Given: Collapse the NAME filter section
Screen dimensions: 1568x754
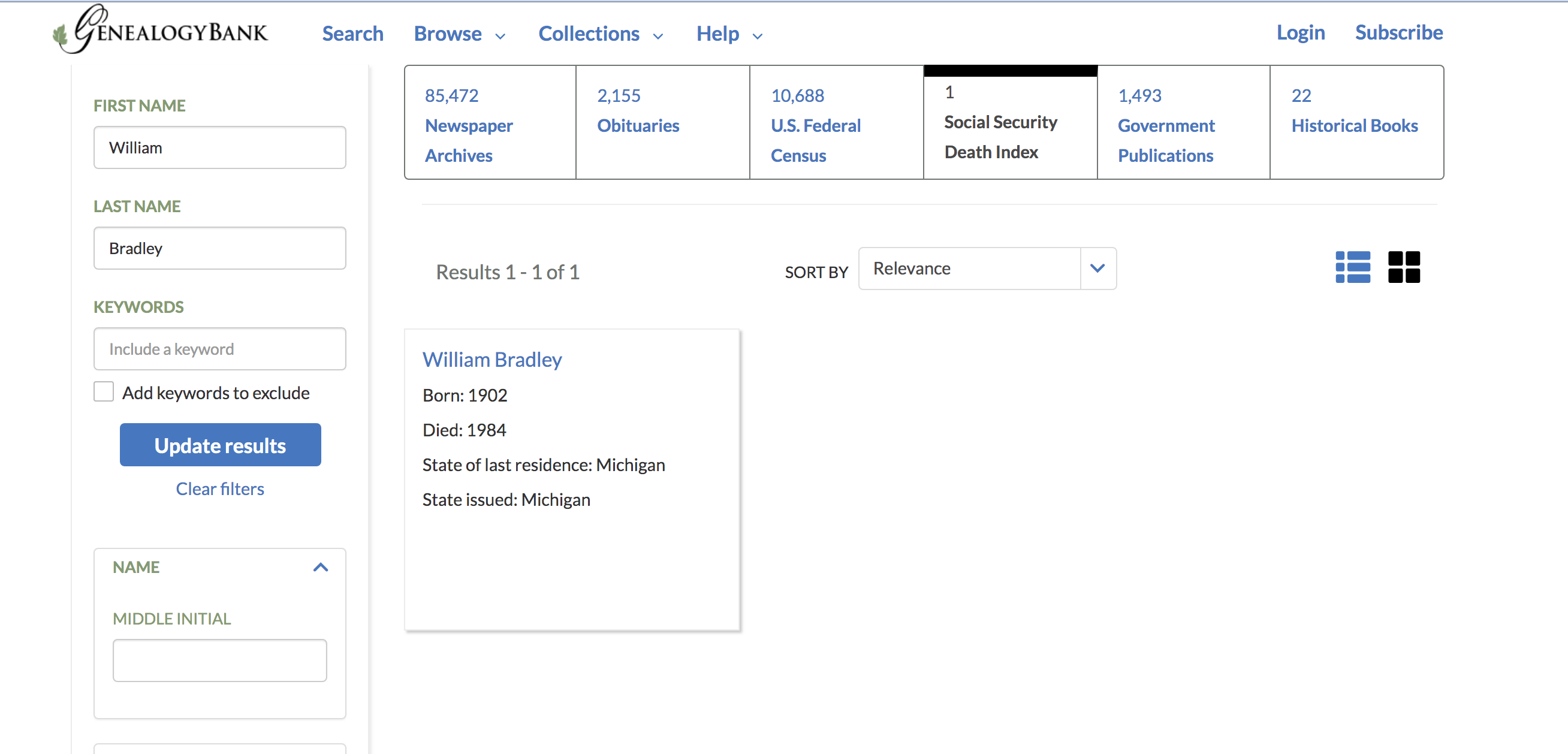Looking at the screenshot, I should (x=320, y=567).
